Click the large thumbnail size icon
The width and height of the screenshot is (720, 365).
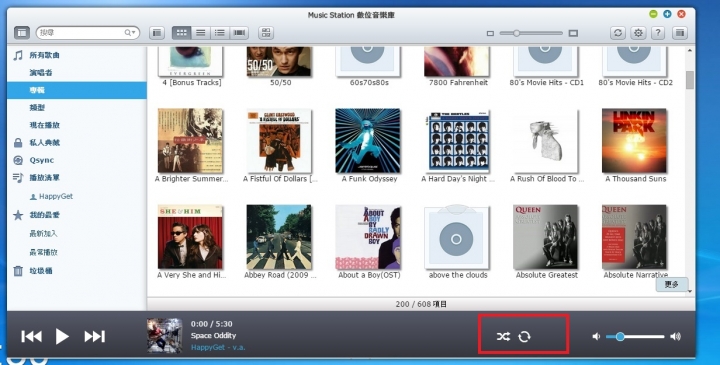coord(573,33)
